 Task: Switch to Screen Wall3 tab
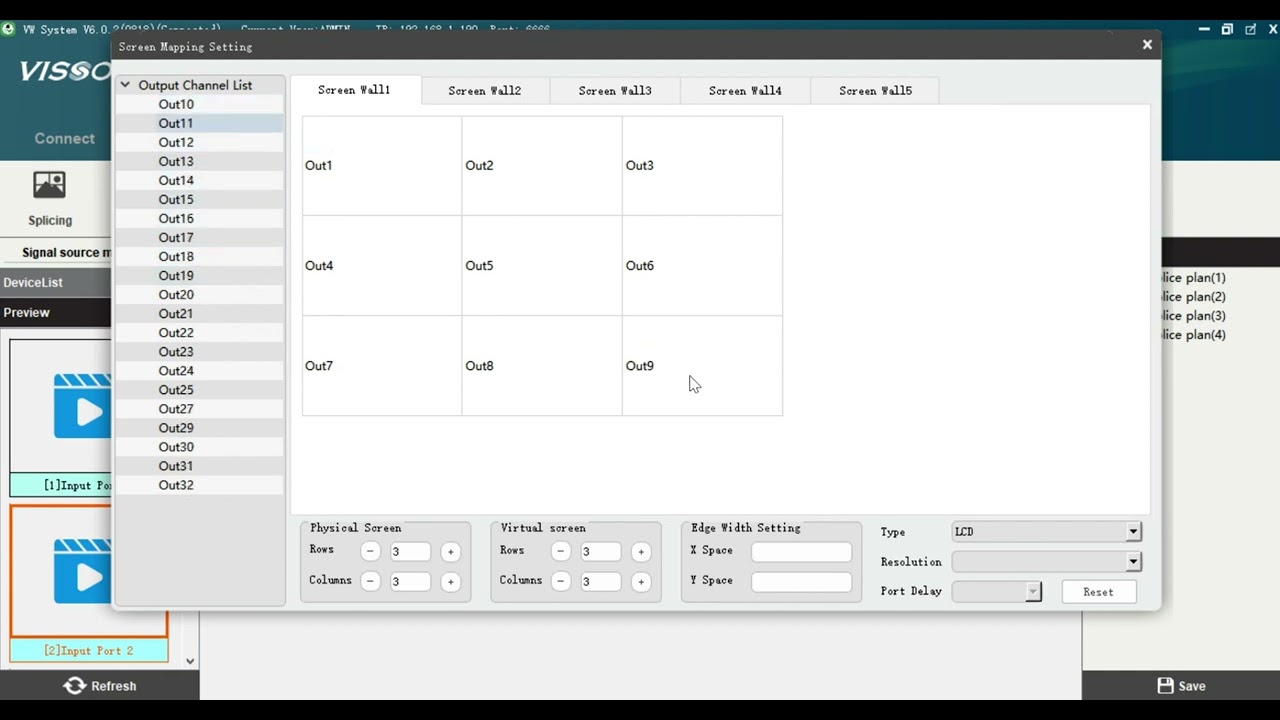tap(615, 91)
